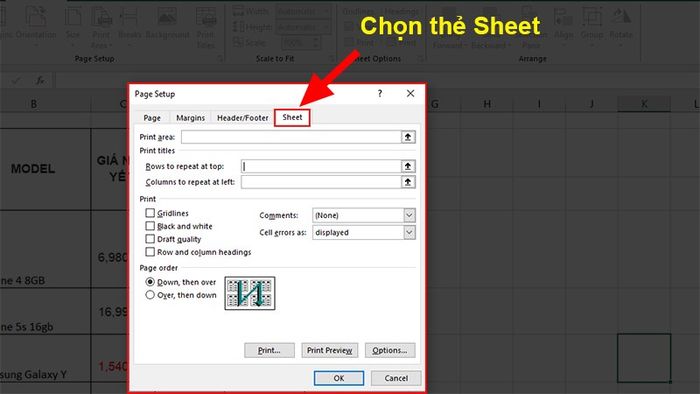Choose Over, then down page order
Viewport: 700px width, 394px height.
[x=150, y=295]
